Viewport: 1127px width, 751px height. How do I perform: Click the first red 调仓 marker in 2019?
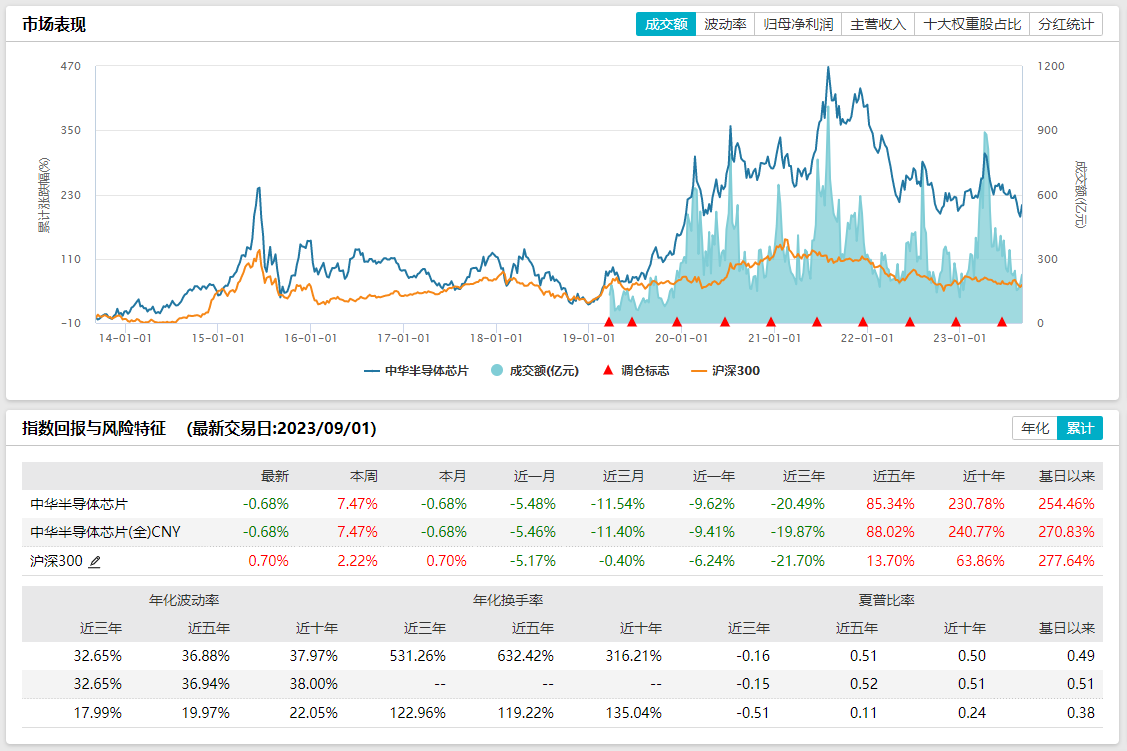[609, 321]
